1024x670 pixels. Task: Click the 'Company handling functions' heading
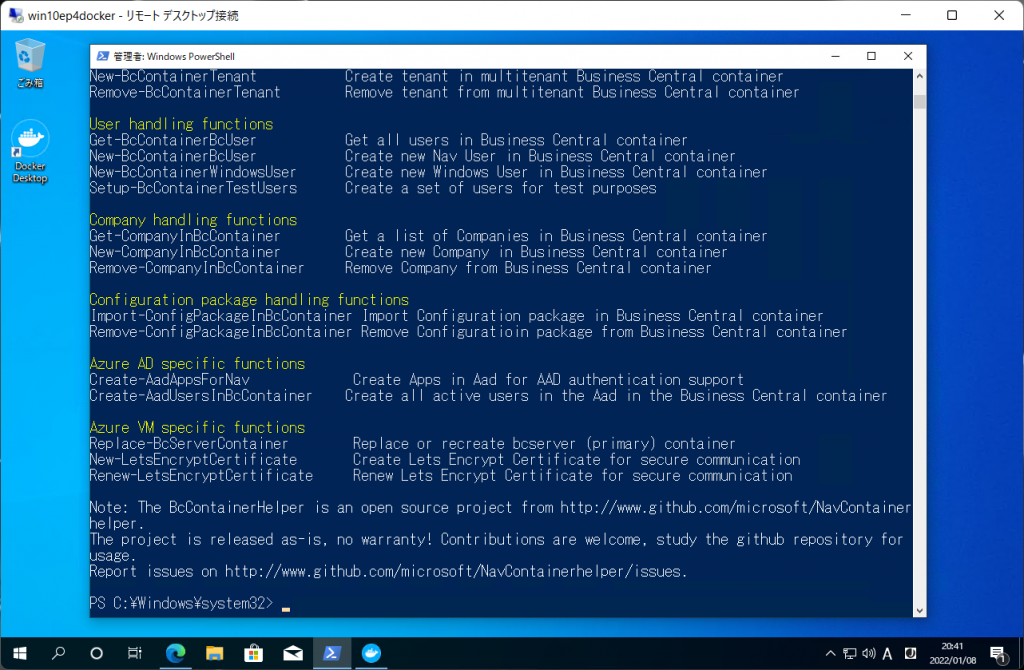coord(193,220)
